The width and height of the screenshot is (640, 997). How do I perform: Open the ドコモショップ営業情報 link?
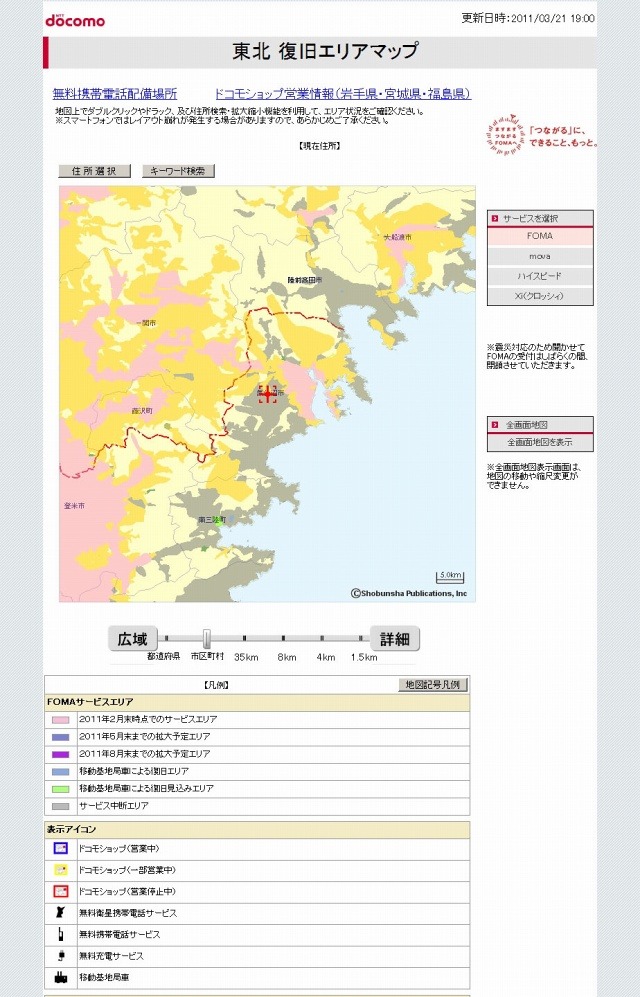(342, 94)
